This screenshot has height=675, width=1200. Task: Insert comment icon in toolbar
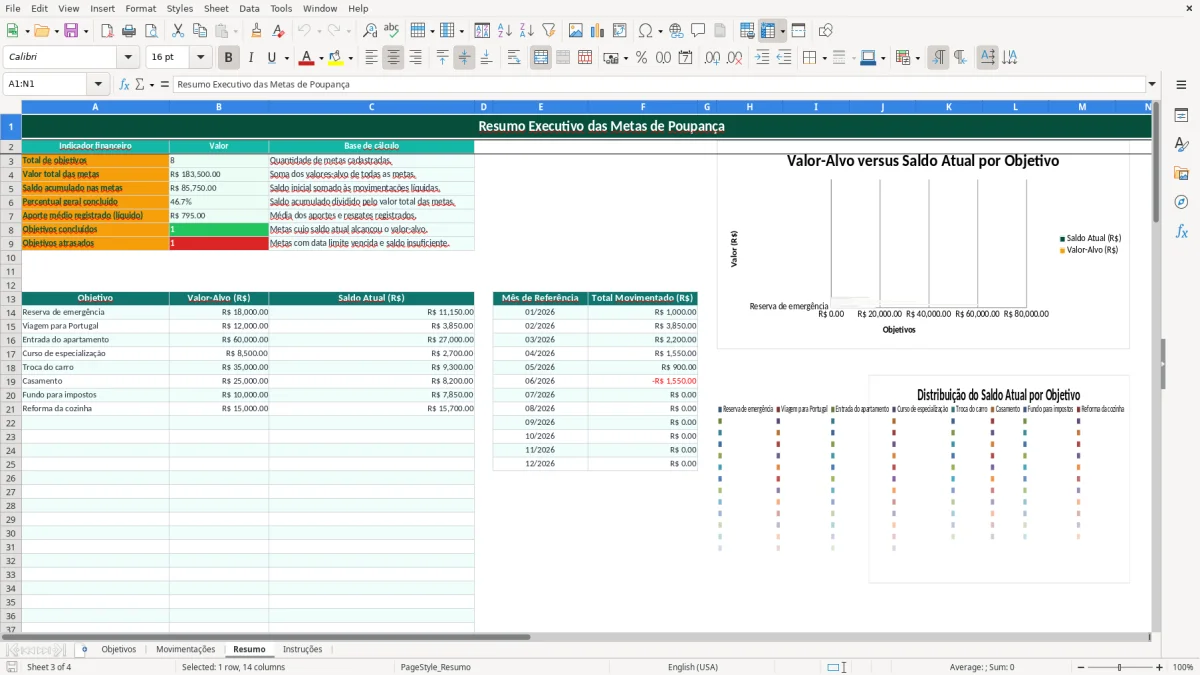tap(698, 31)
